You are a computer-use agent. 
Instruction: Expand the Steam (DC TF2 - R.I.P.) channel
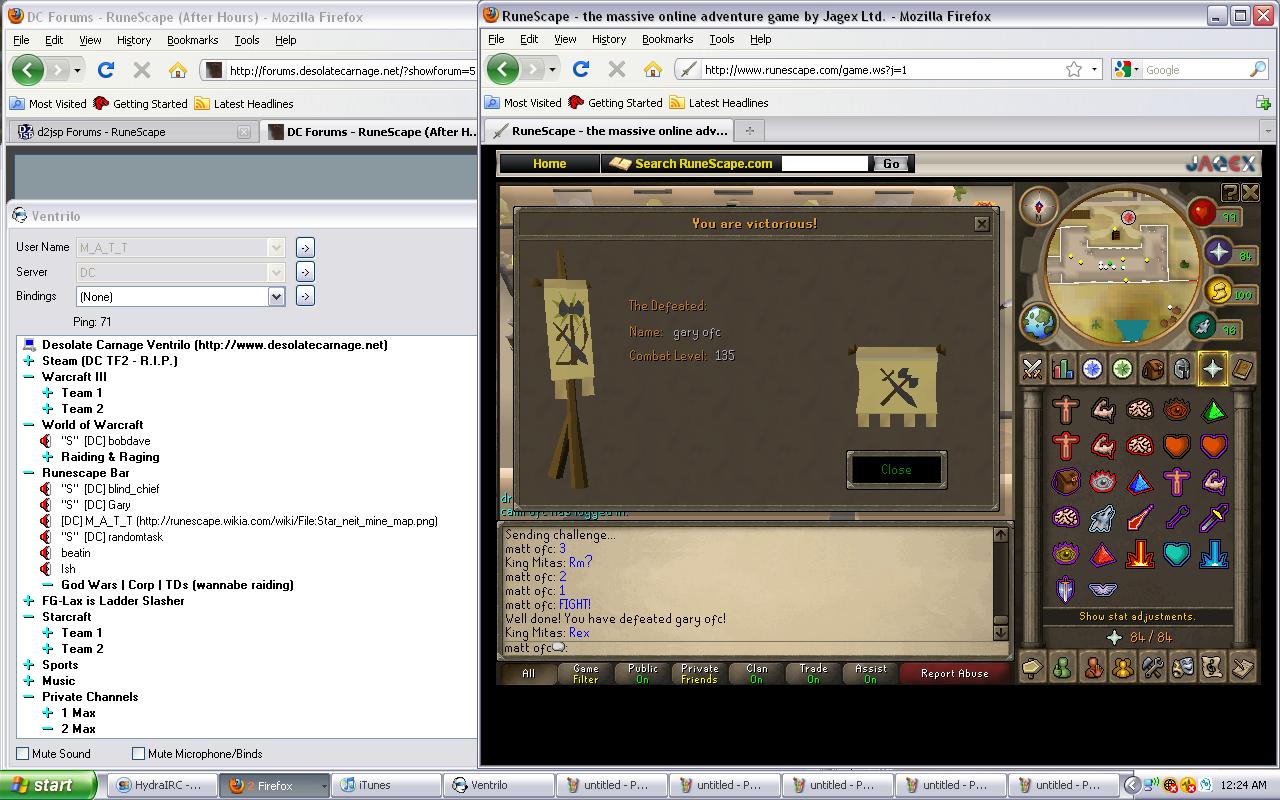pos(30,361)
